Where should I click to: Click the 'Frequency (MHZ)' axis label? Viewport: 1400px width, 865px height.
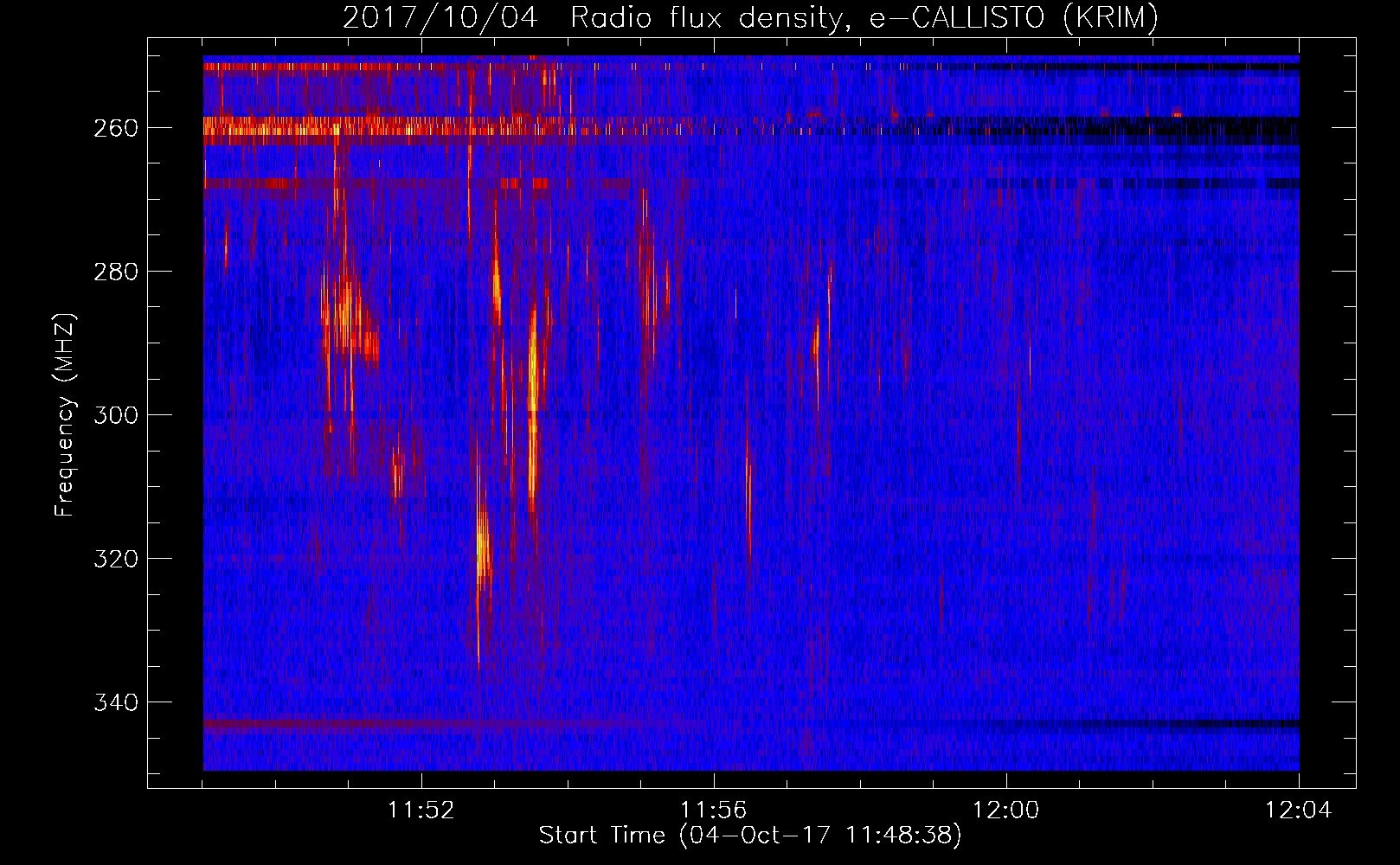coord(65,414)
